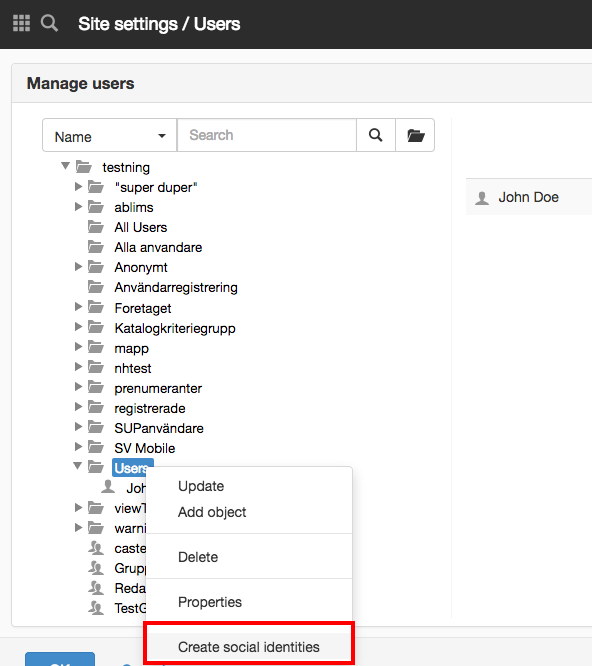The image size is (592, 666).
Task: Expand the ablims folder
Action: [x=78, y=206]
